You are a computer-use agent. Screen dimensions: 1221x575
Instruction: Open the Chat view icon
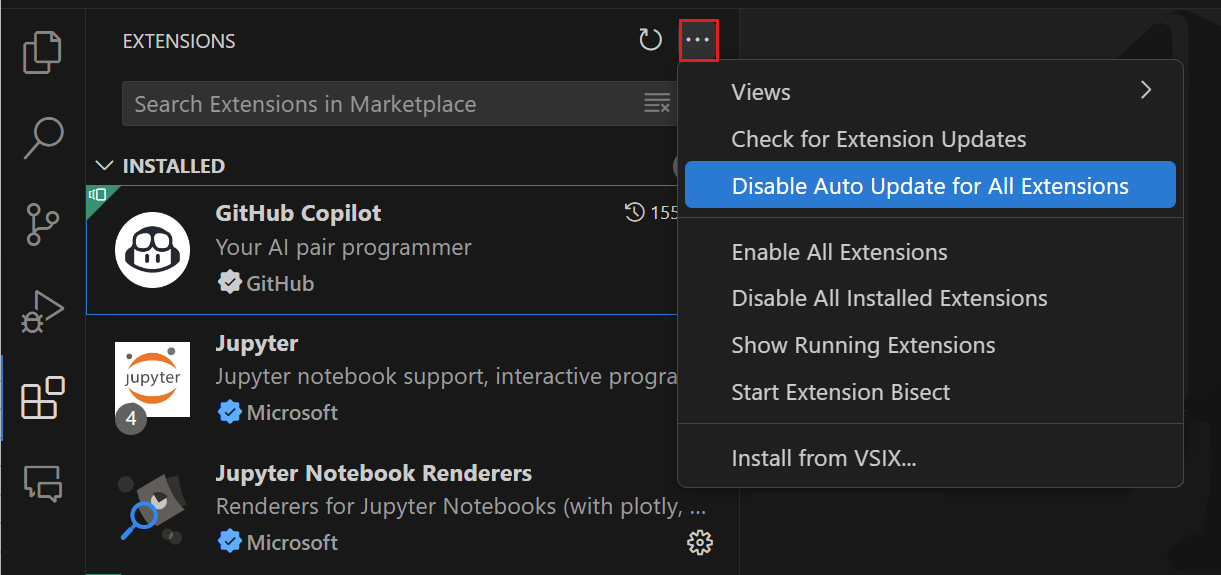(x=42, y=484)
